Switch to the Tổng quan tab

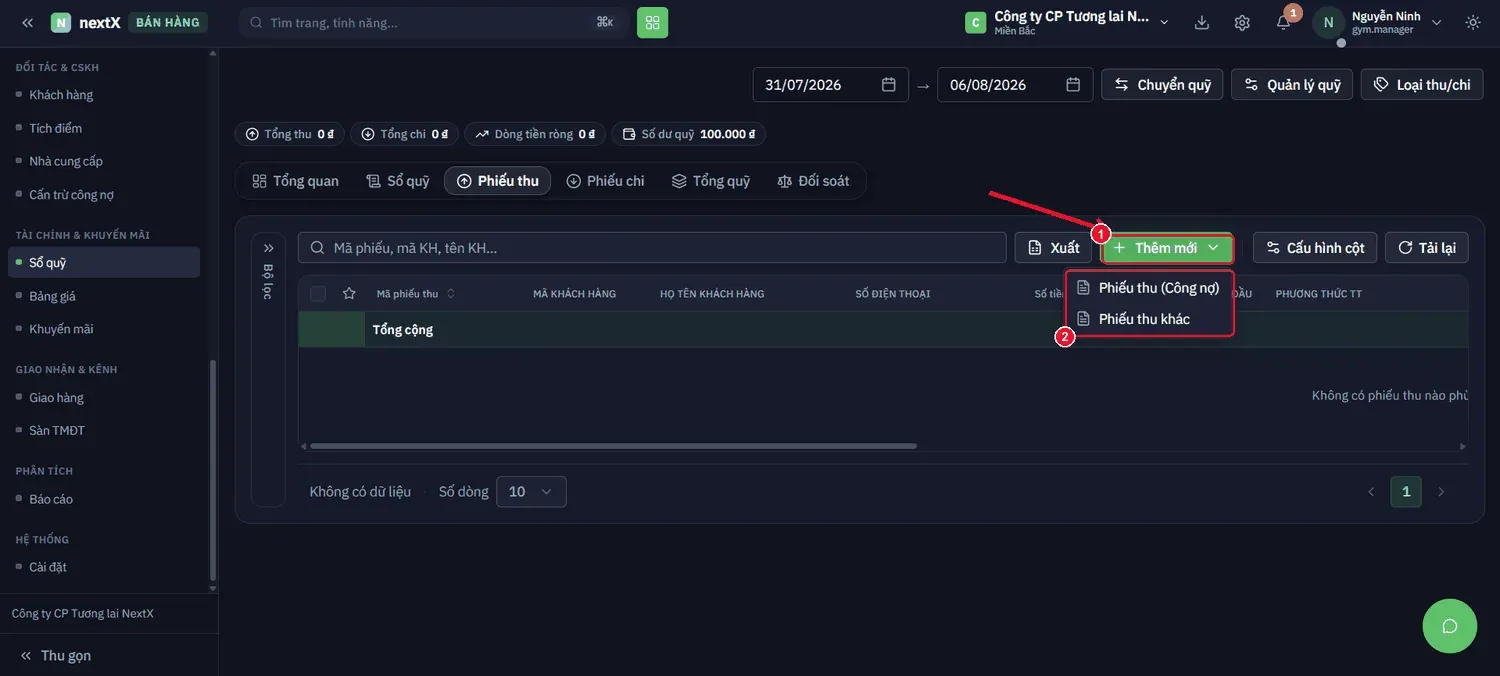pyautogui.click(x=296, y=181)
